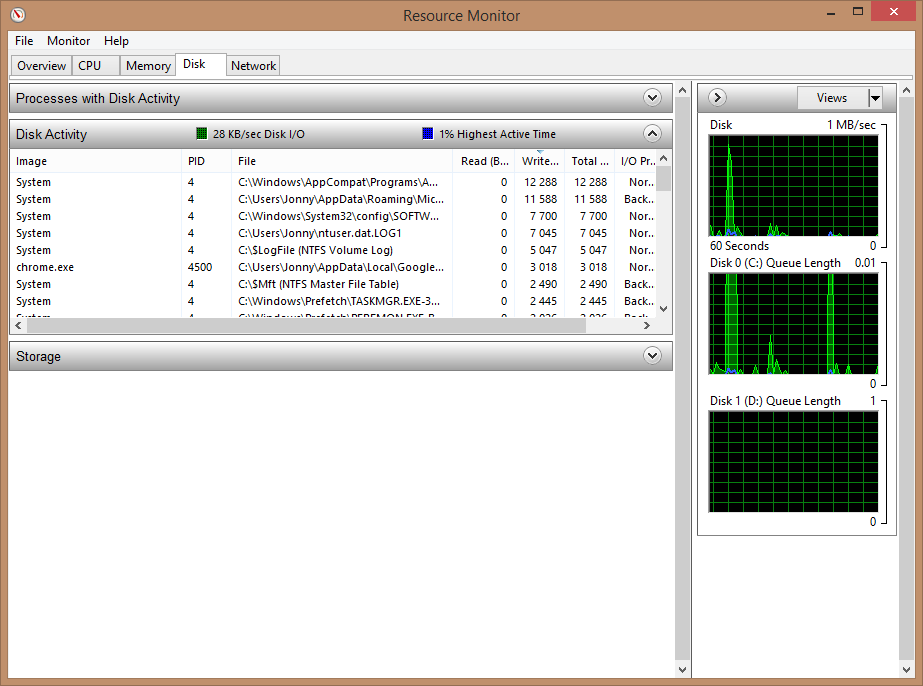The image size is (923, 686).
Task: Sort by the Total column header
Action: pos(589,161)
